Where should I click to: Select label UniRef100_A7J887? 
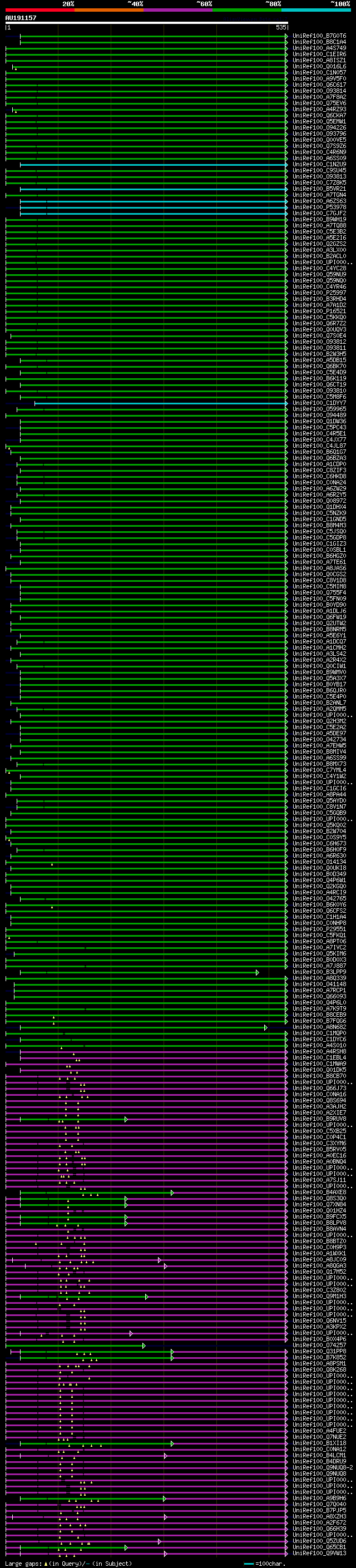tap(319, 966)
